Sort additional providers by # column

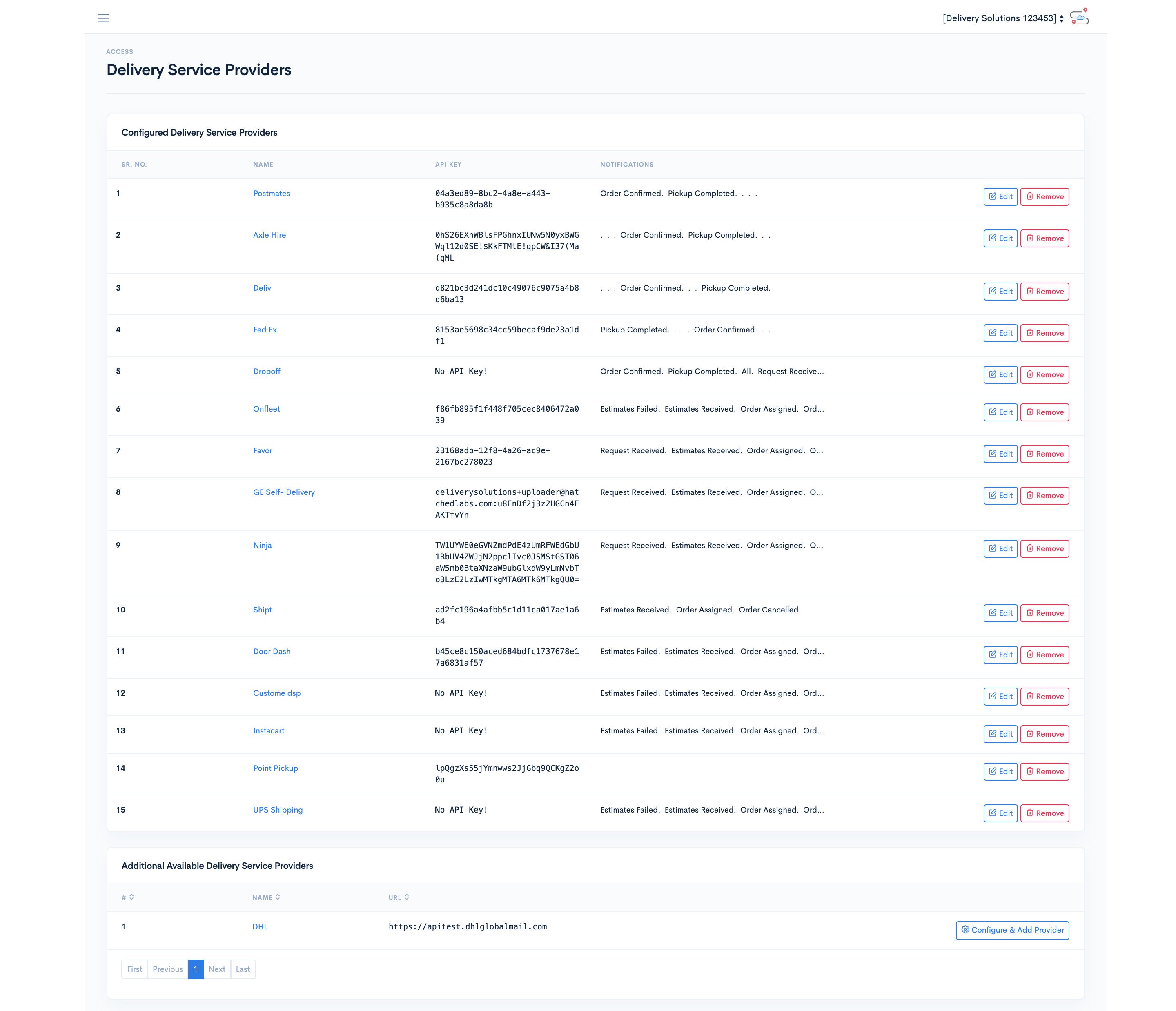pos(128,897)
